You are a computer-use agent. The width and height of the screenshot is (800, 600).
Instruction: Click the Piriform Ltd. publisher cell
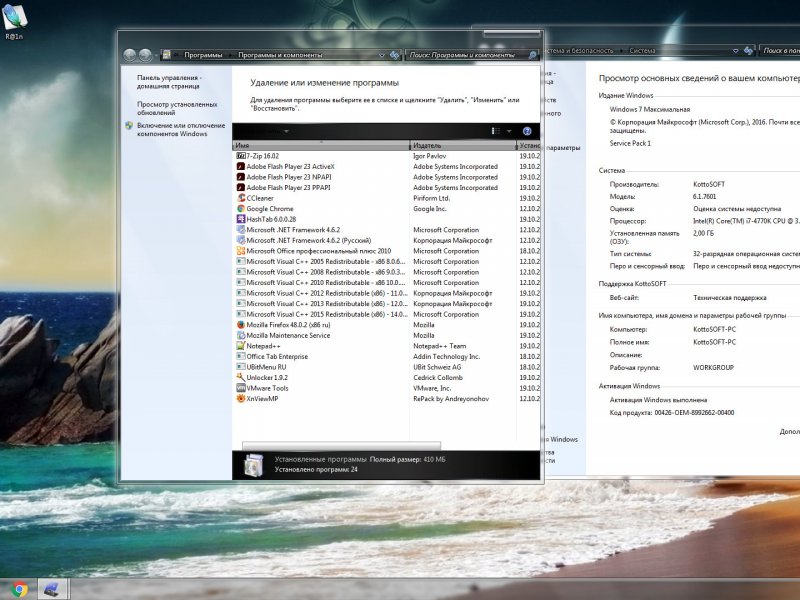coord(432,198)
